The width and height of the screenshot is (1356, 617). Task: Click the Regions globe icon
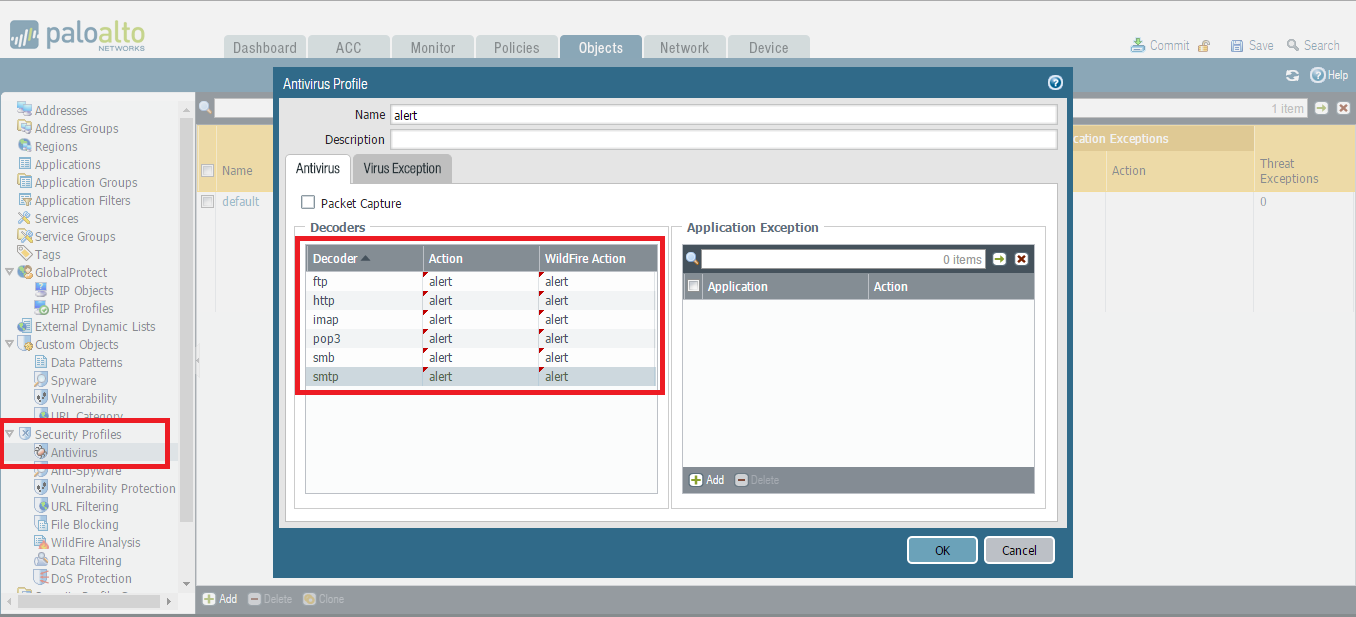coord(25,145)
